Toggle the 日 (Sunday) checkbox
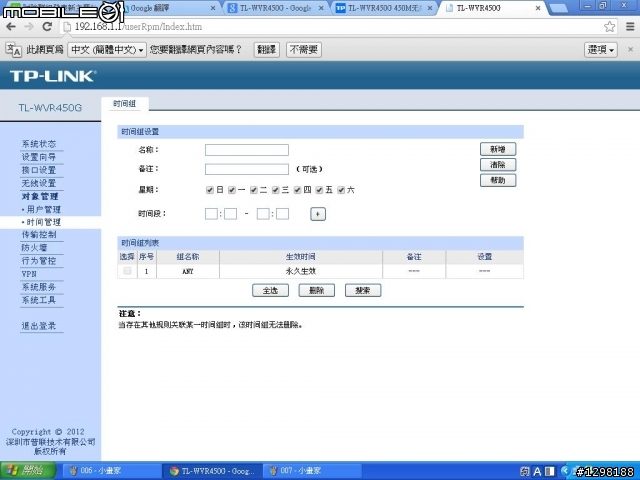 [210, 190]
